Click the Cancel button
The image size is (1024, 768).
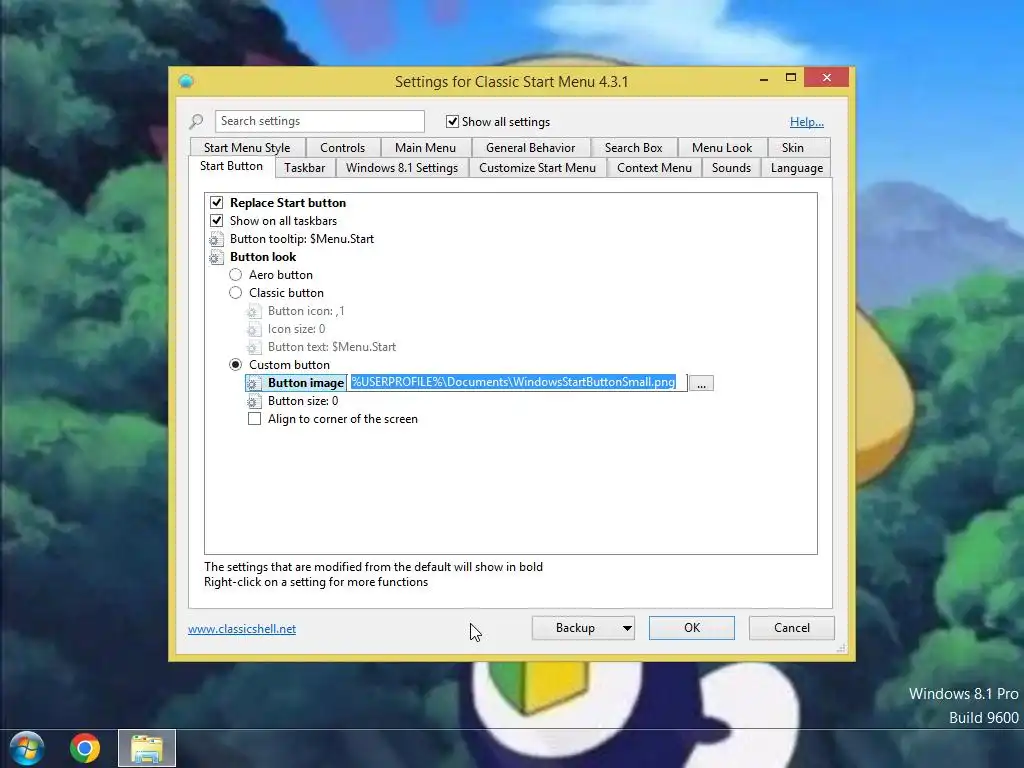[x=792, y=628]
